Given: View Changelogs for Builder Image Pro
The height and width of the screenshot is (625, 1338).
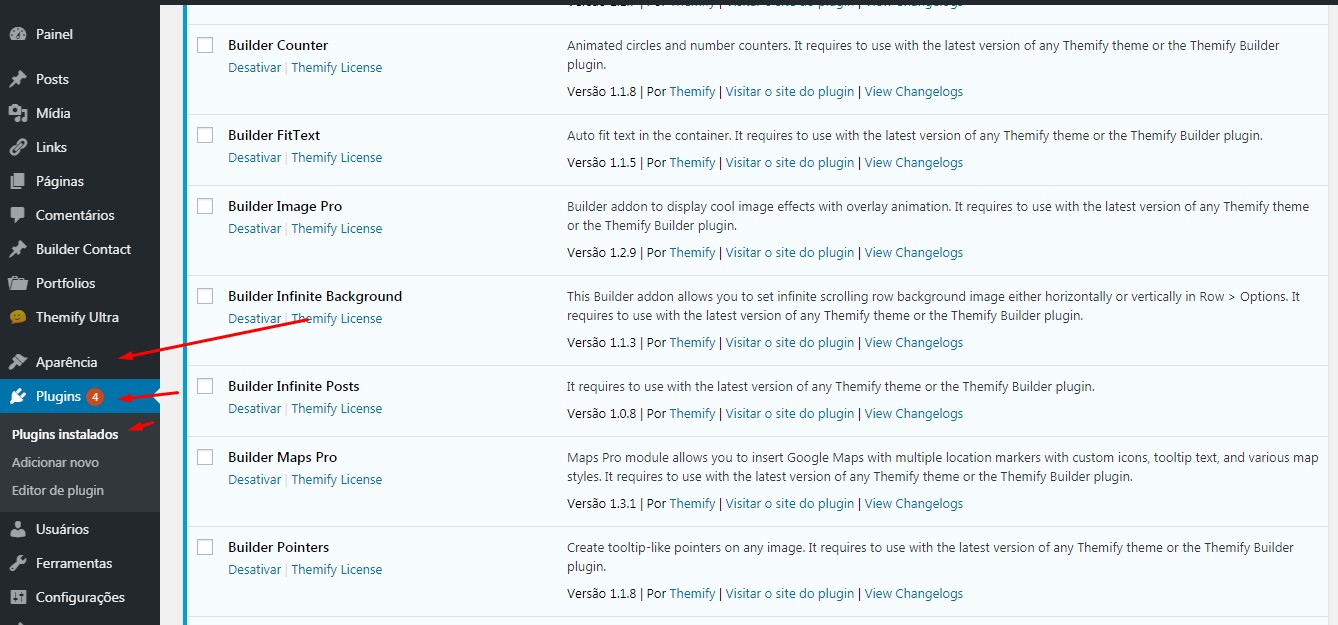Looking at the screenshot, I should (914, 253).
